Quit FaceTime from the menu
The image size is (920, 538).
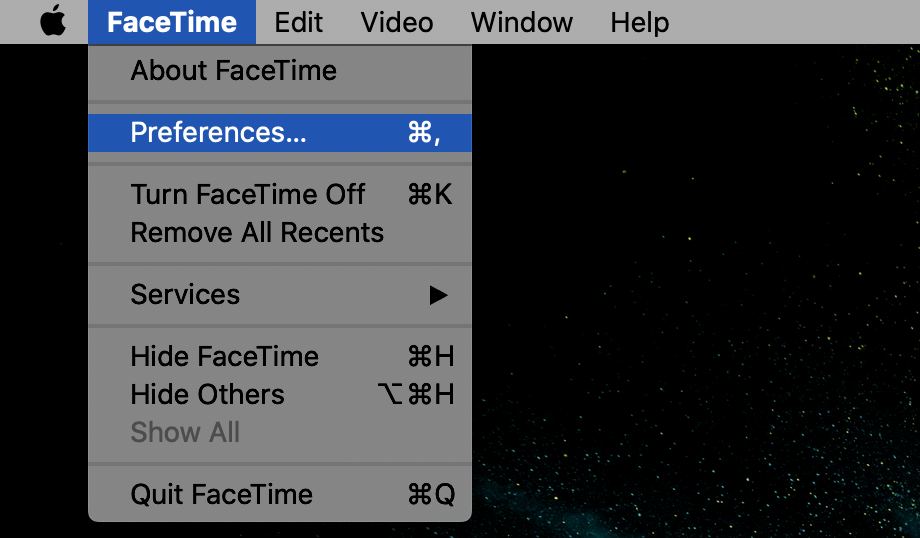pyautogui.click(x=221, y=495)
